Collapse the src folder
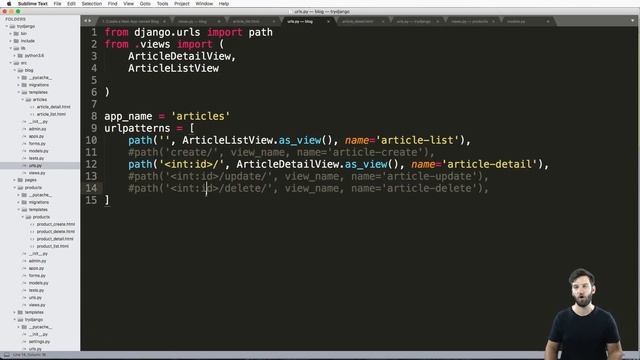 (11, 63)
